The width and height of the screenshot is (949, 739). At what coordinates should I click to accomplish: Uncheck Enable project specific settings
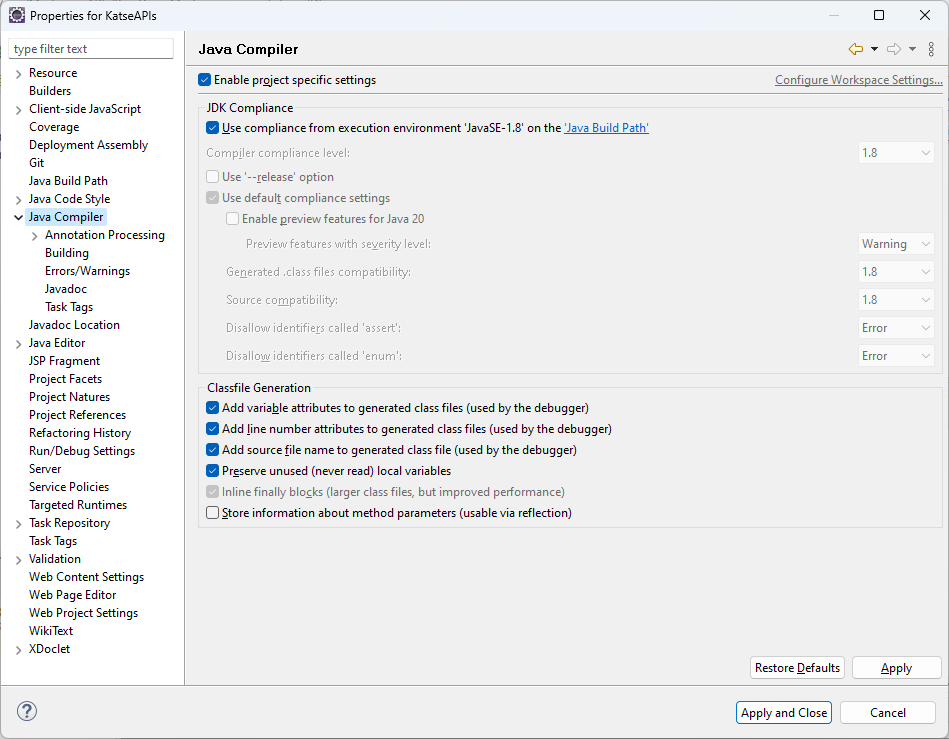click(x=205, y=80)
